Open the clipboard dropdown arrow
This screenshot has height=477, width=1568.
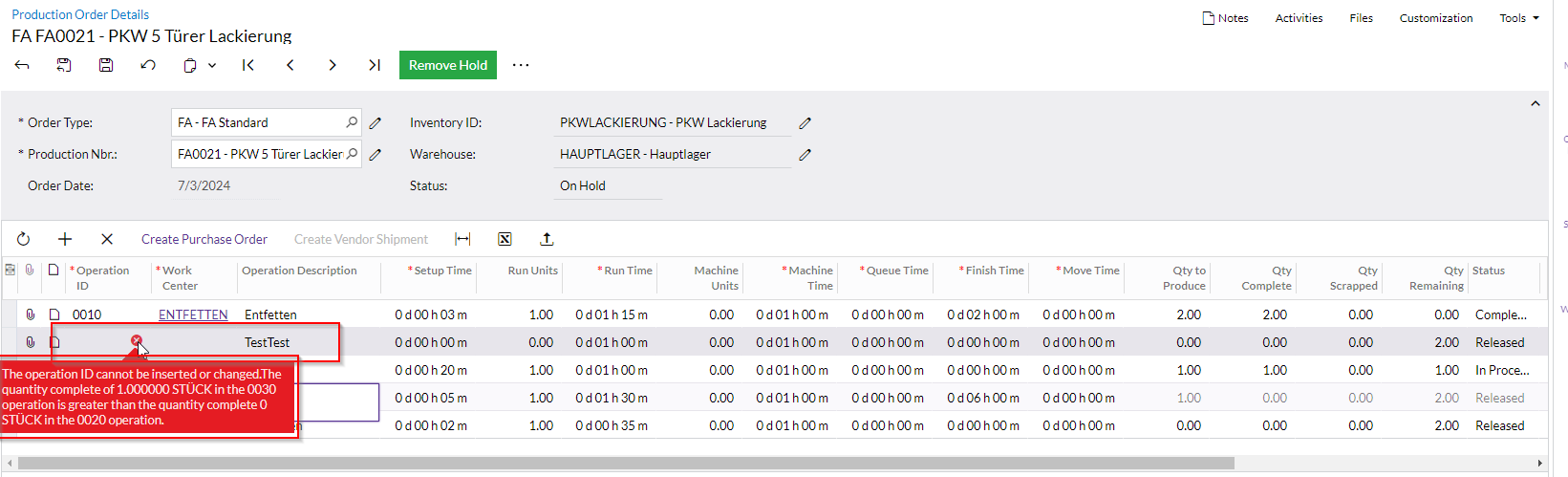tap(212, 65)
